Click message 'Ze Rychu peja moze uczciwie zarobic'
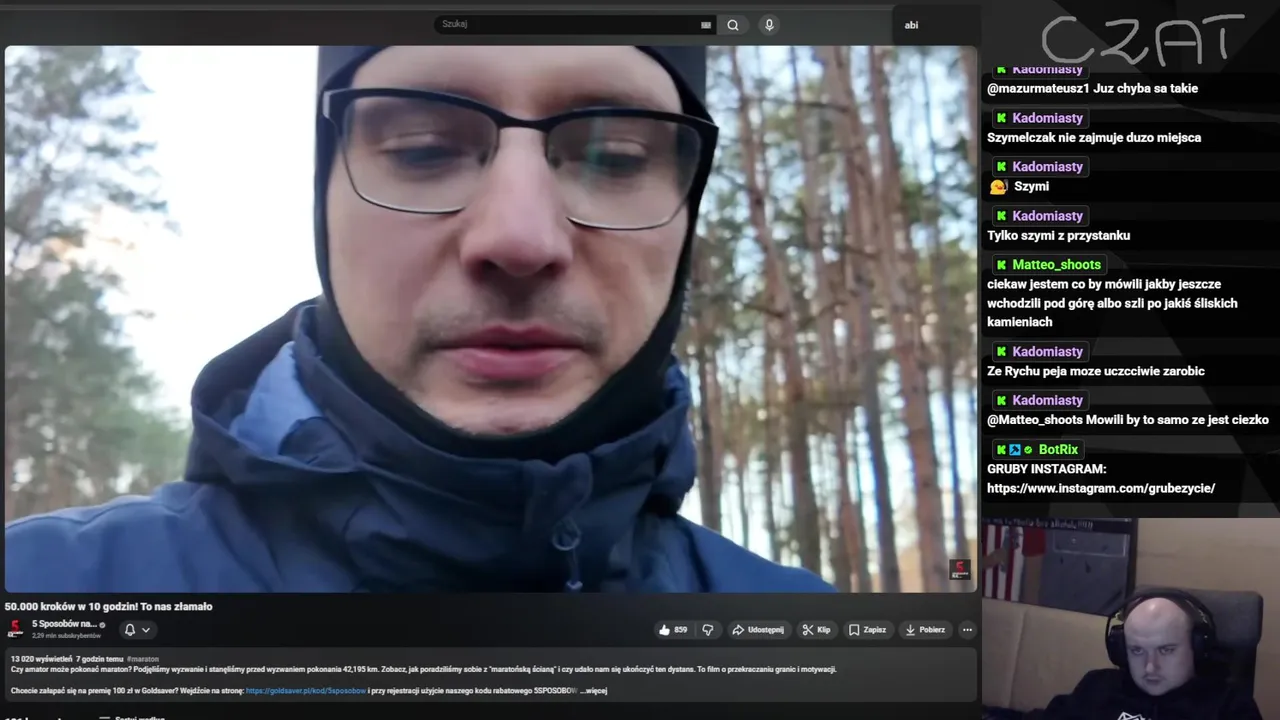This screenshot has width=1280, height=720. pos(1096,372)
